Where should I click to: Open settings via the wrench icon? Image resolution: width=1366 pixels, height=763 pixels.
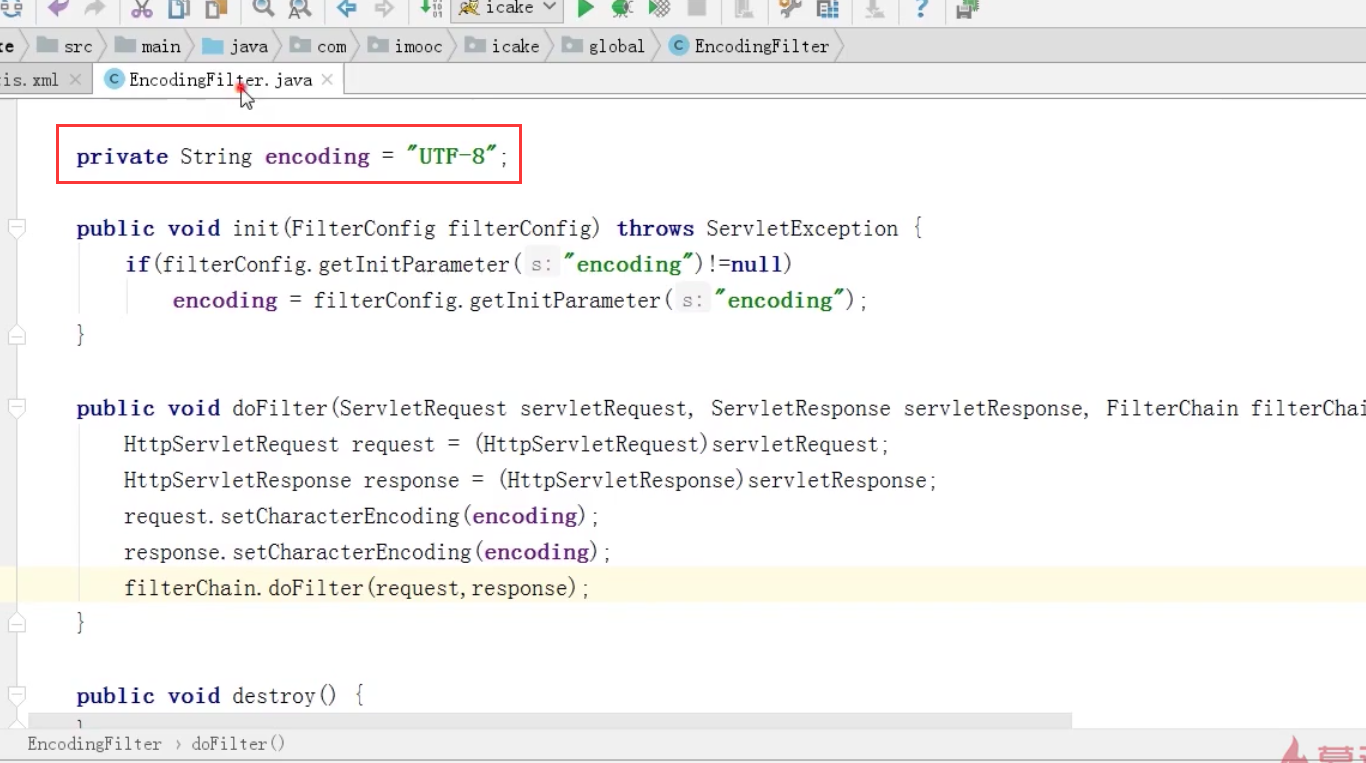[790, 9]
